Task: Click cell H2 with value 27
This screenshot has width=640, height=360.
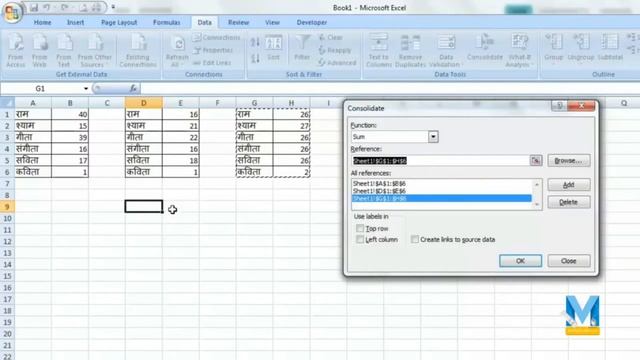Action: pyautogui.click(x=291, y=126)
